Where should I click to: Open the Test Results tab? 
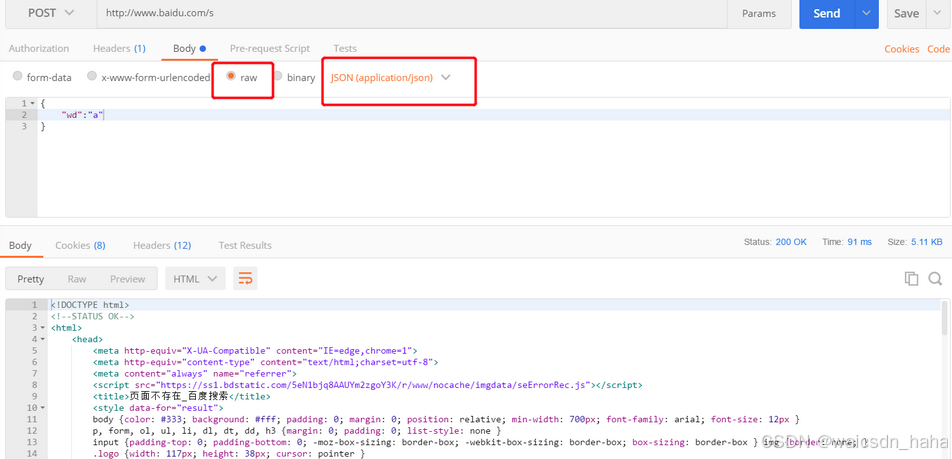click(x=245, y=245)
